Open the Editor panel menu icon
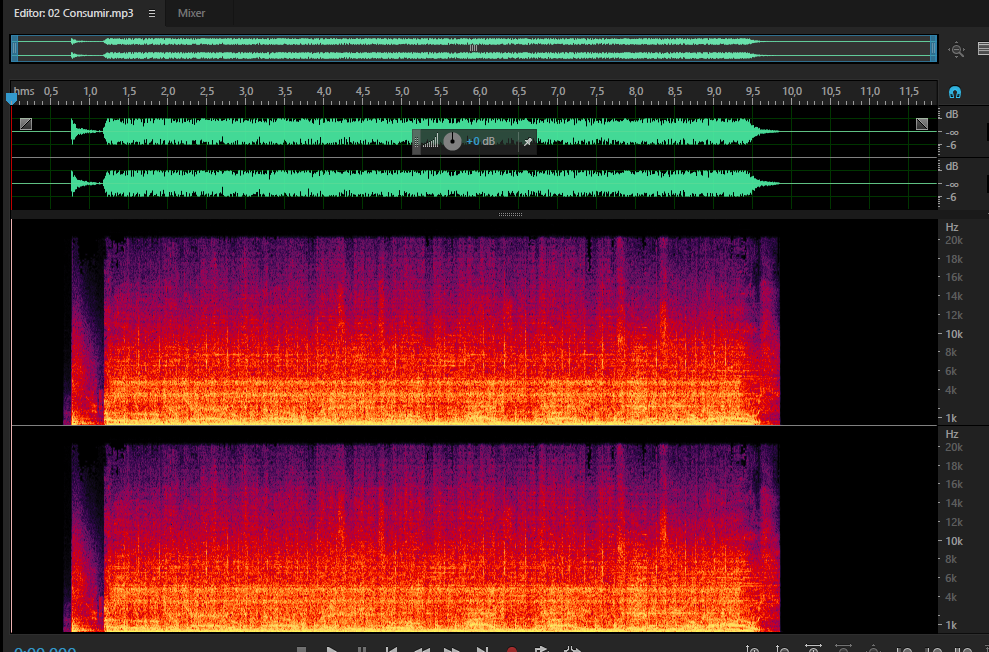Screen dimensions: 989x652 point(152,13)
